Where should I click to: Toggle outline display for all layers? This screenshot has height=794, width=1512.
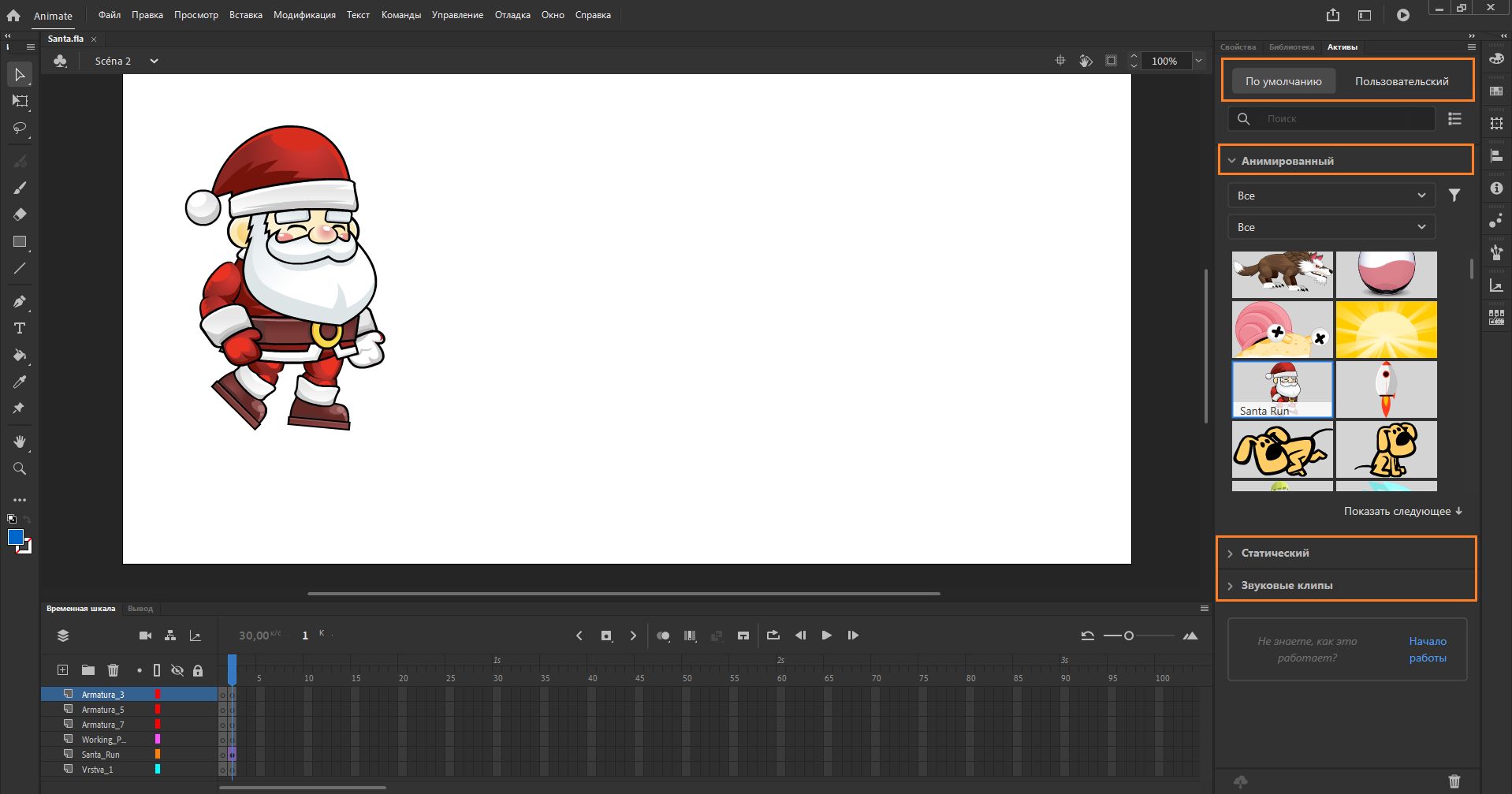pyautogui.click(x=157, y=670)
